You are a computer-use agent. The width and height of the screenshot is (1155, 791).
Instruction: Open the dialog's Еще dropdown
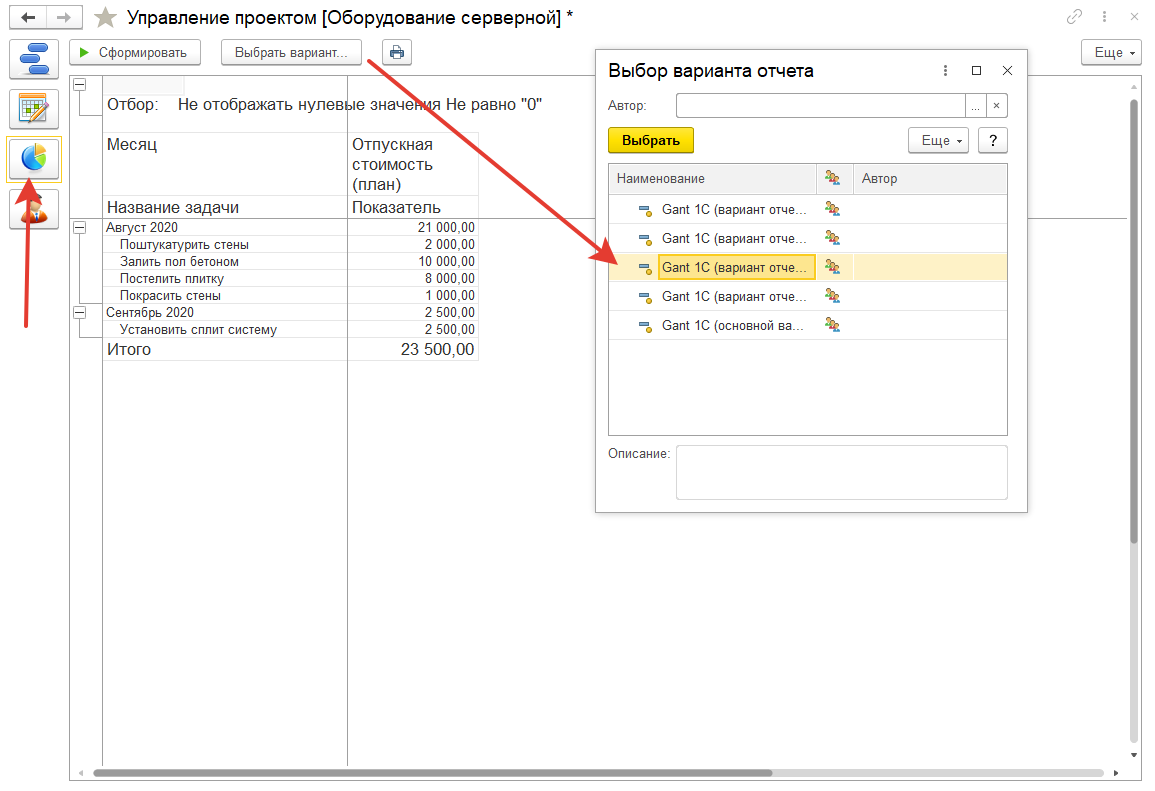(x=937, y=141)
